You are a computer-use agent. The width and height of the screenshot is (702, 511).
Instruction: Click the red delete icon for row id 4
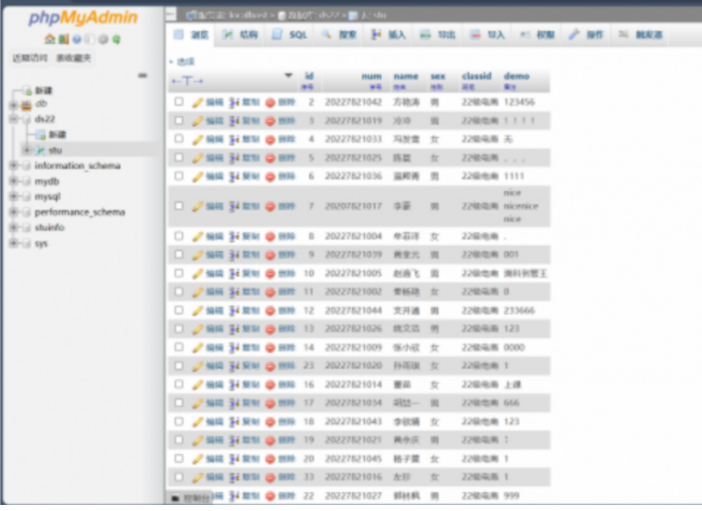click(270, 140)
